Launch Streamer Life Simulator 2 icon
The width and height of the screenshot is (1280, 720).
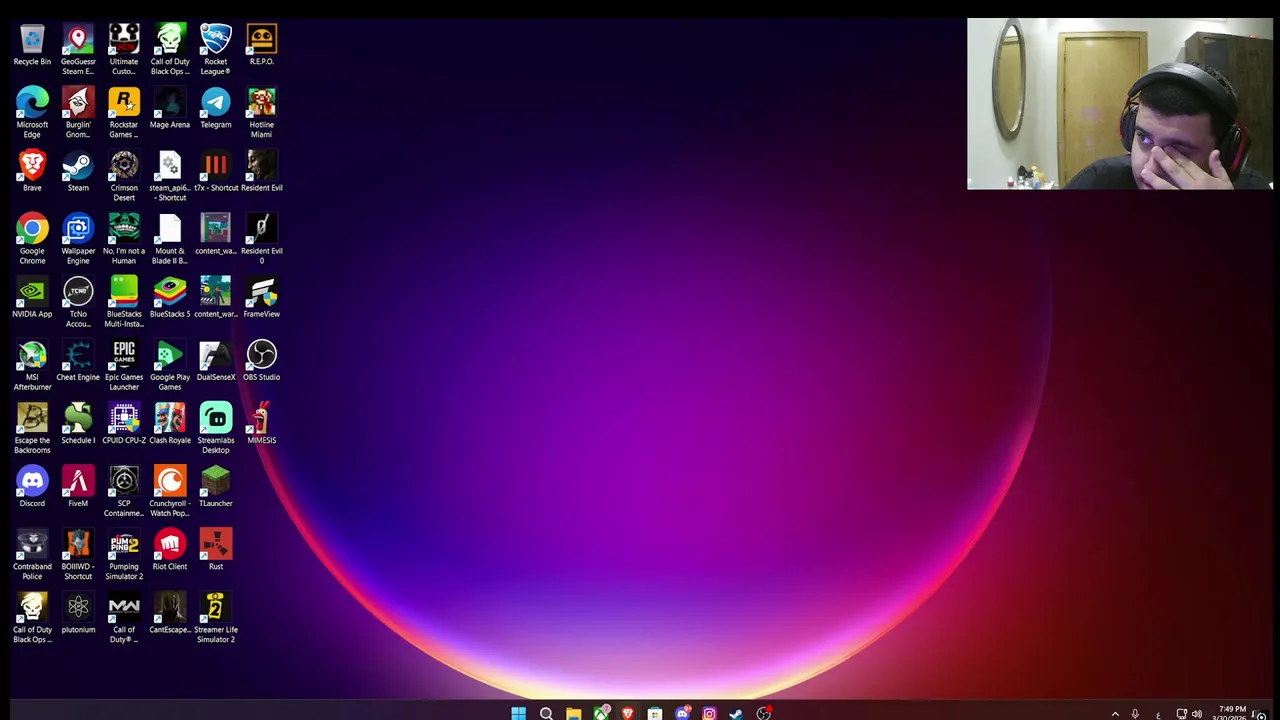[216, 617]
